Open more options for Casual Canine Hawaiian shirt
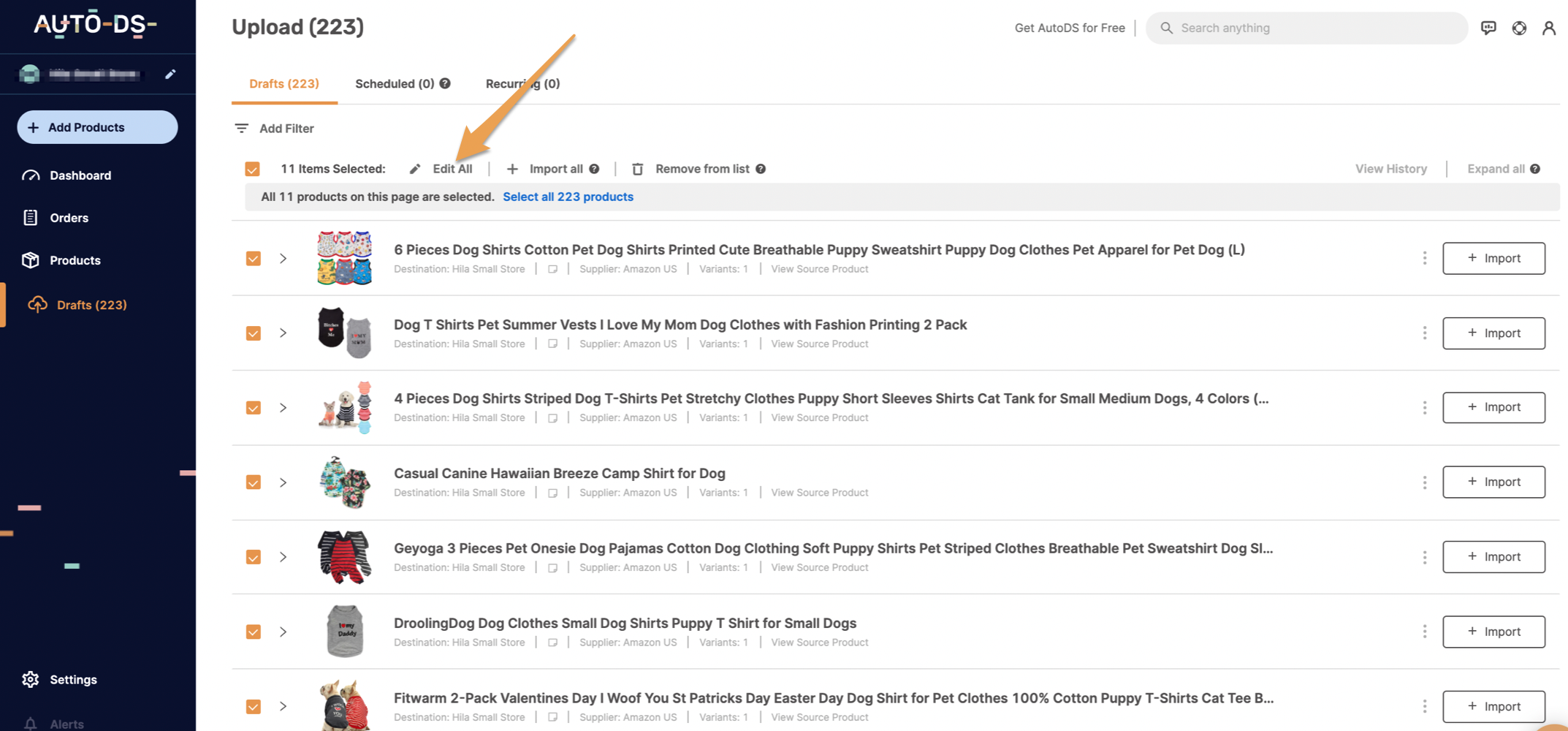 1424,482
